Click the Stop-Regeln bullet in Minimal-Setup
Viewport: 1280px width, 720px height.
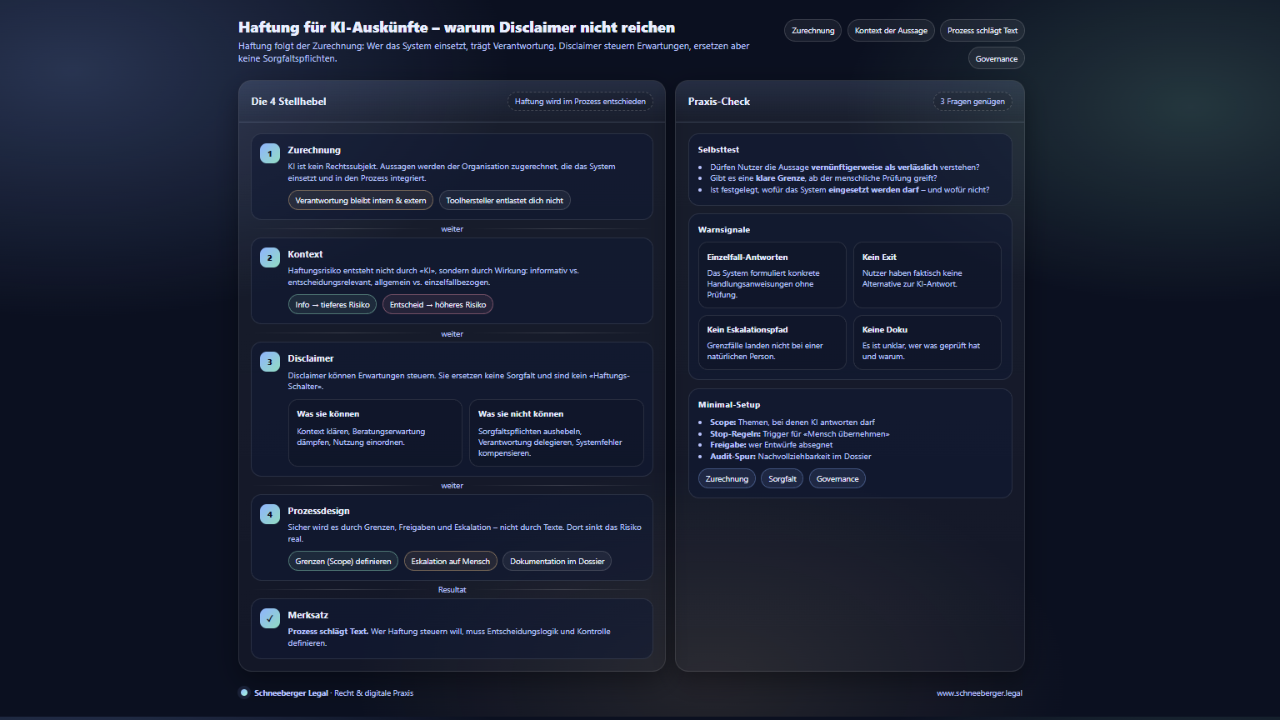pyautogui.click(x=800, y=434)
